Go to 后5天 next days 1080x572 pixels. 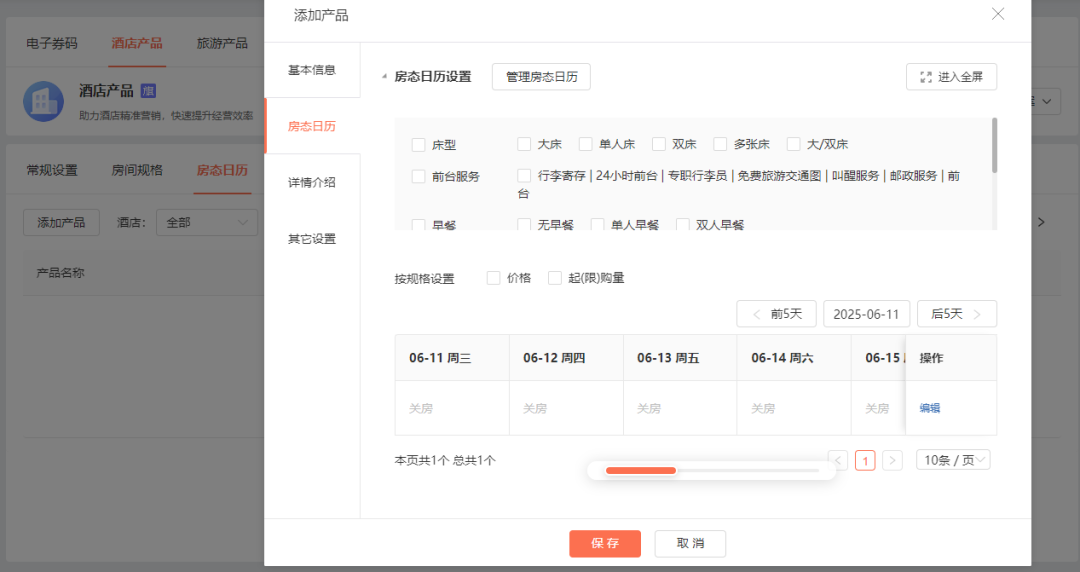click(x=957, y=314)
